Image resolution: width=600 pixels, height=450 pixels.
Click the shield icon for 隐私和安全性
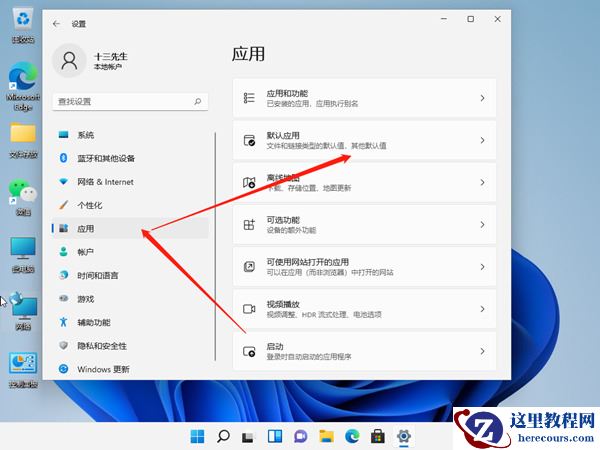(x=64, y=346)
